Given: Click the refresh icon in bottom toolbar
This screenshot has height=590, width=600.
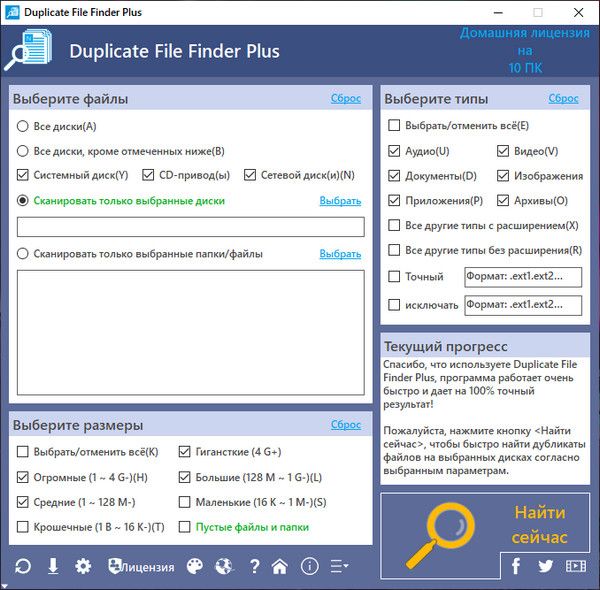Looking at the screenshot, I should (22, 567).
